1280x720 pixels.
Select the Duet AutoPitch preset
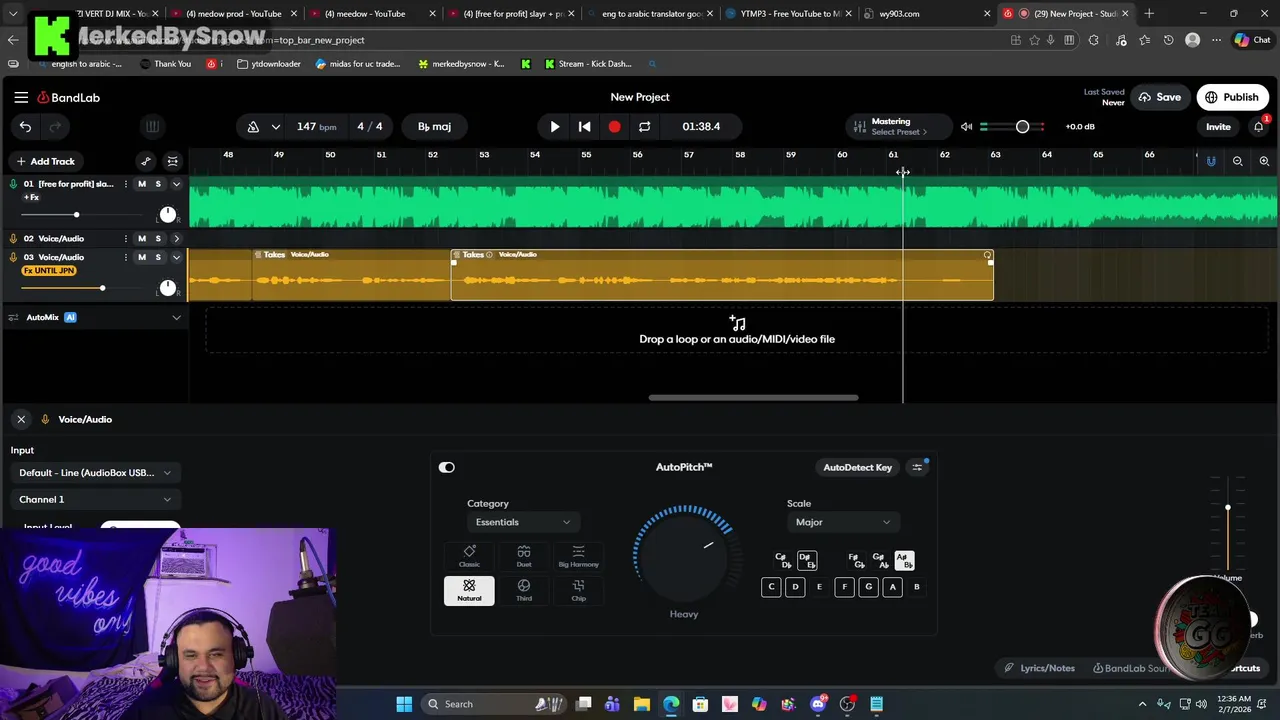[524, 557]
